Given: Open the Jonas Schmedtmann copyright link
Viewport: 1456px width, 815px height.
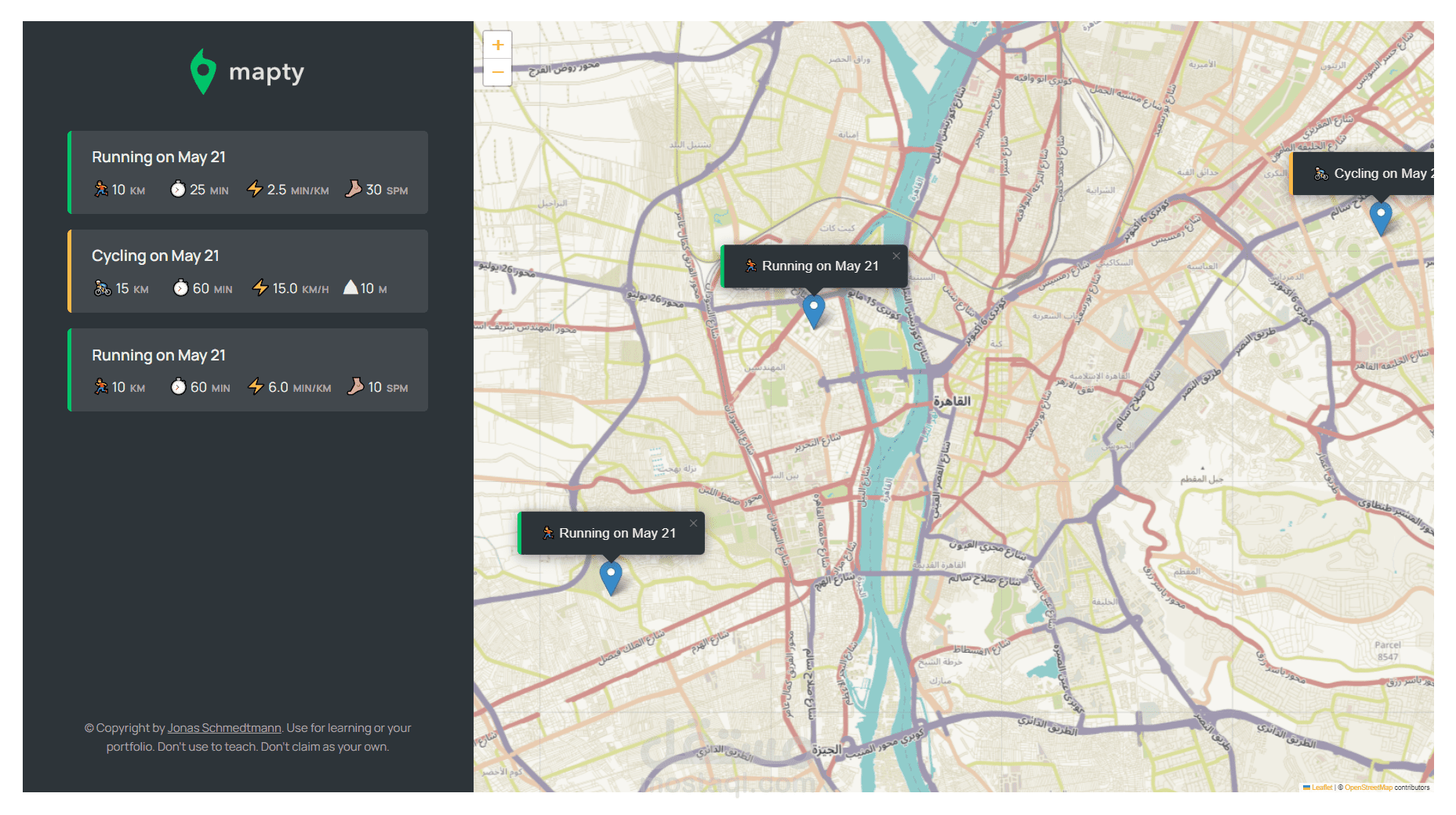Looking at the screenshot, I should click(223, 727).
